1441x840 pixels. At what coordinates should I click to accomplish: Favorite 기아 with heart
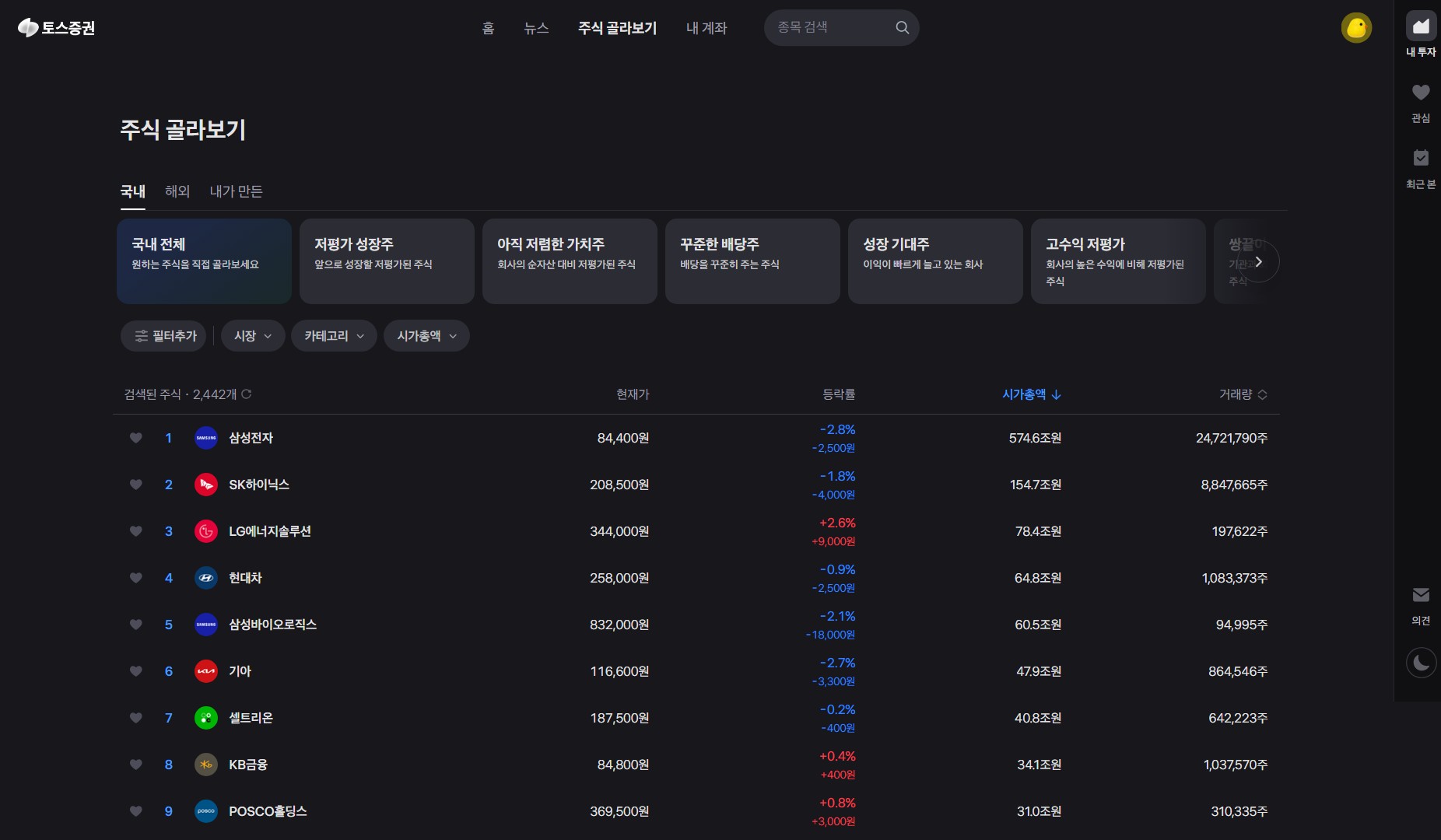(x=136, y=671)
